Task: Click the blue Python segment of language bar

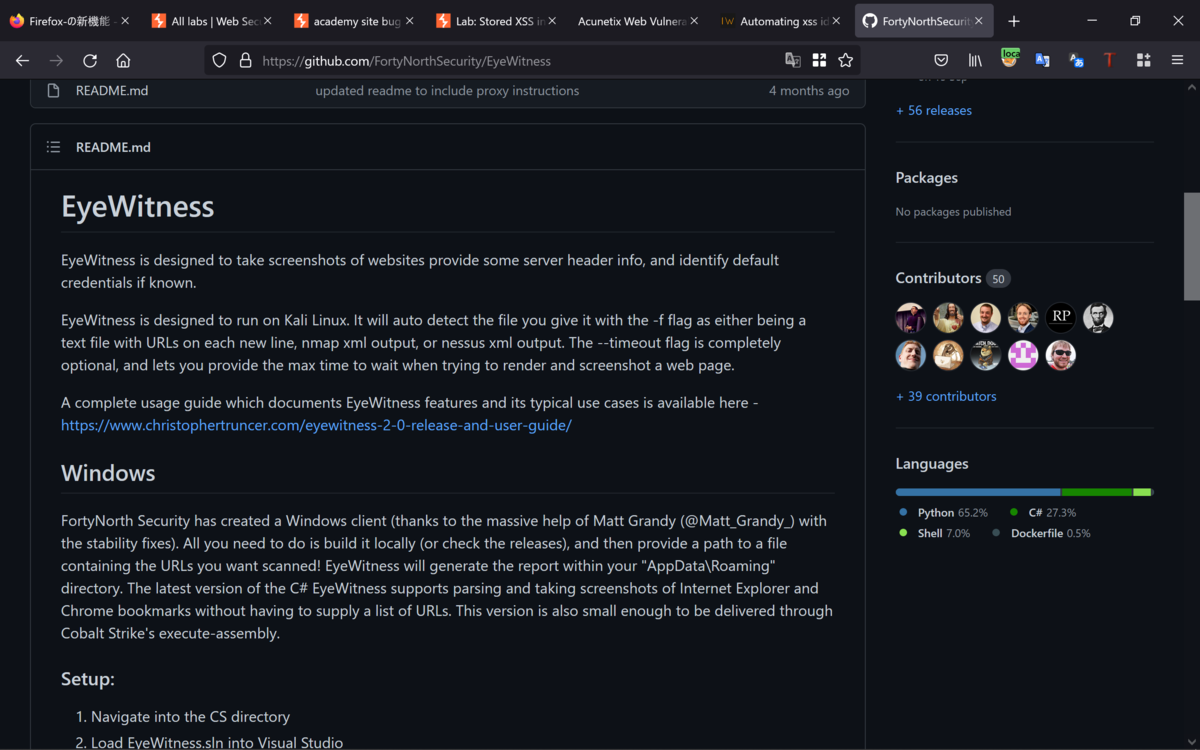Action: point(978,492)
